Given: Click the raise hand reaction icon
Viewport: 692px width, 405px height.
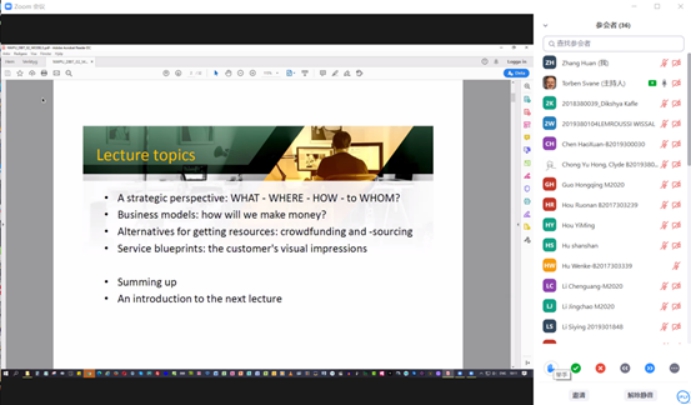Looking at the screenshot, I should [x=551, y=368].
